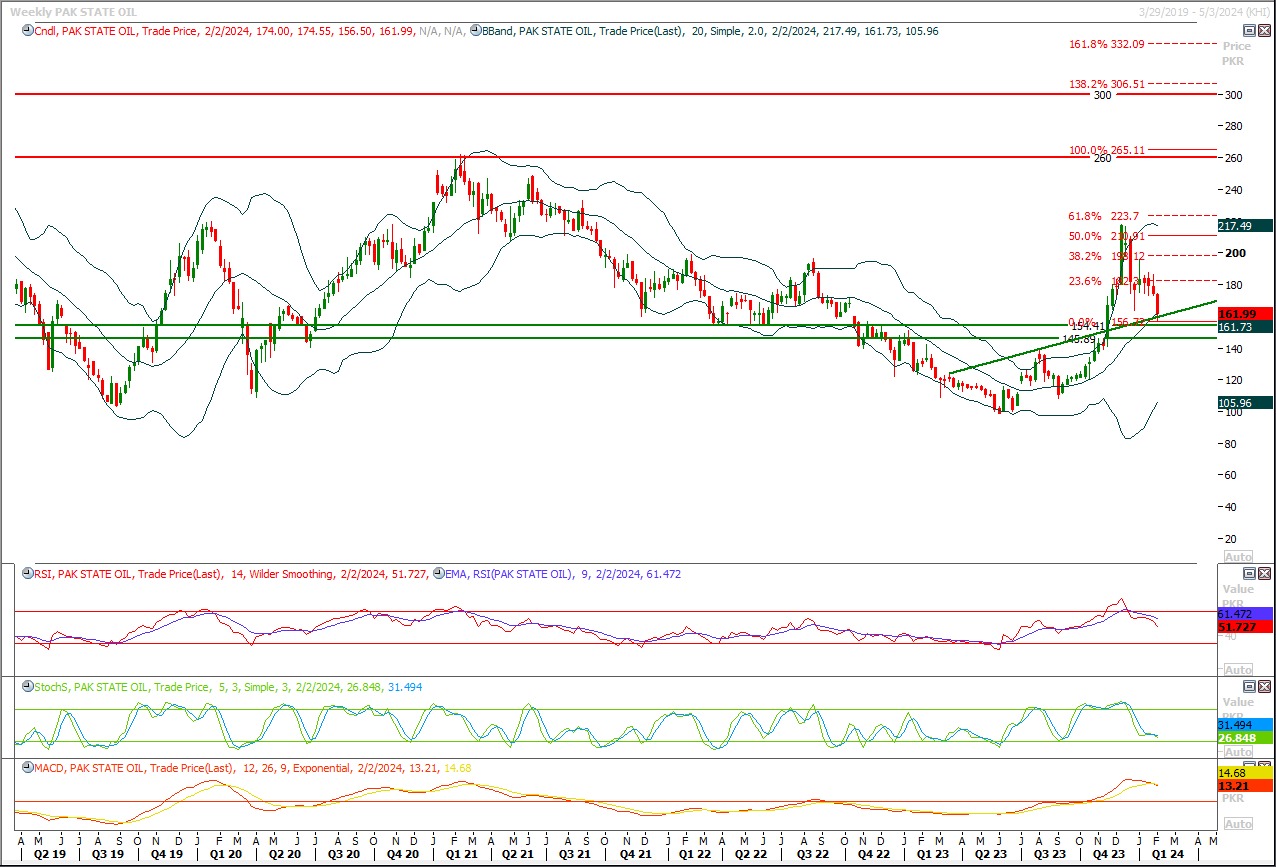Viewport: 1276px width, 867px height.
Task: Maximize the RSI indicator pane
Action: (x=1248, y=574)
